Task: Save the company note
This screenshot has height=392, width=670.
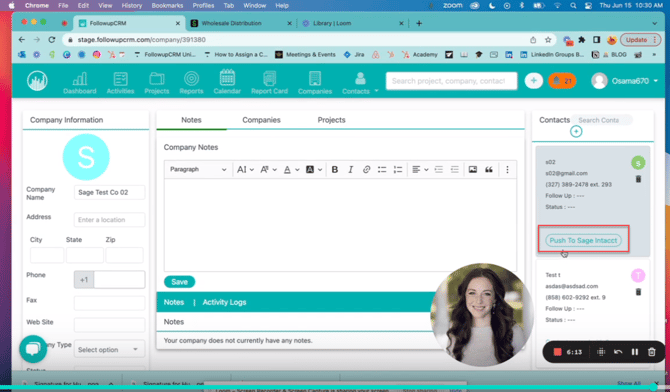Action: pyautogui.click(x=179, y=282)
